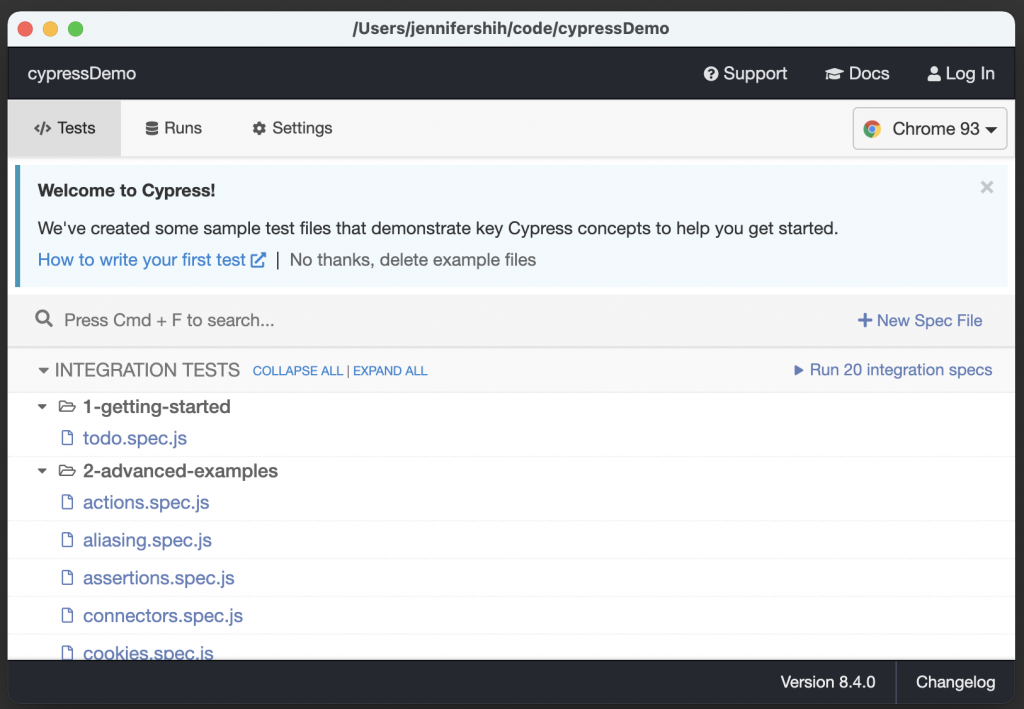
Task: Click the window title path text
Action: click(x=511, y=29)
